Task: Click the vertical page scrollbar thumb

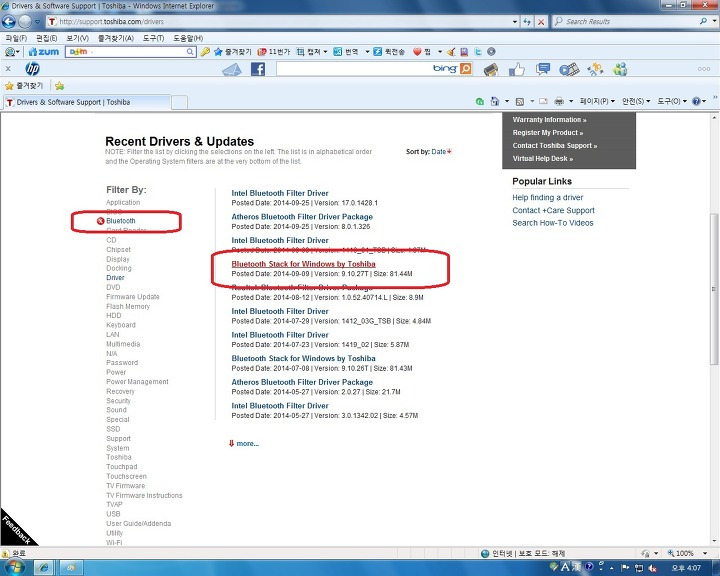Action: click(x=714, y=289)
